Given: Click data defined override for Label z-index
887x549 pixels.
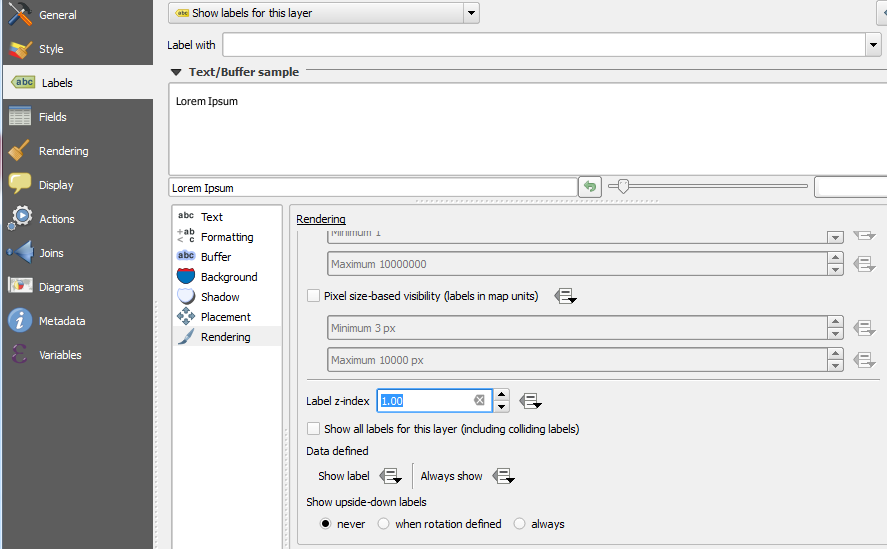Looking at the screenshot, I should pyautogui.click(x=530, y=401).
